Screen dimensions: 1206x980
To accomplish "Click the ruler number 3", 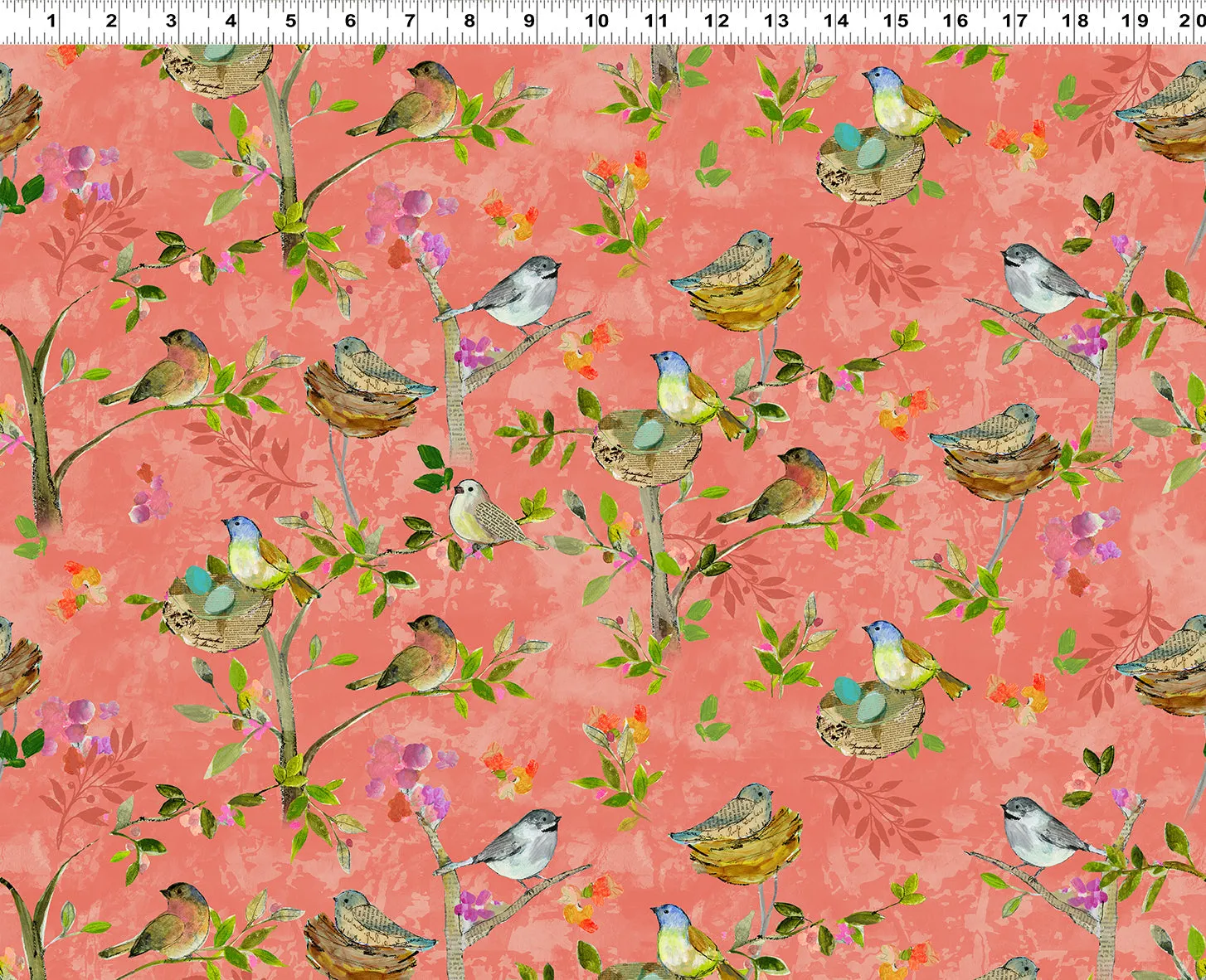I will [171, 21].
